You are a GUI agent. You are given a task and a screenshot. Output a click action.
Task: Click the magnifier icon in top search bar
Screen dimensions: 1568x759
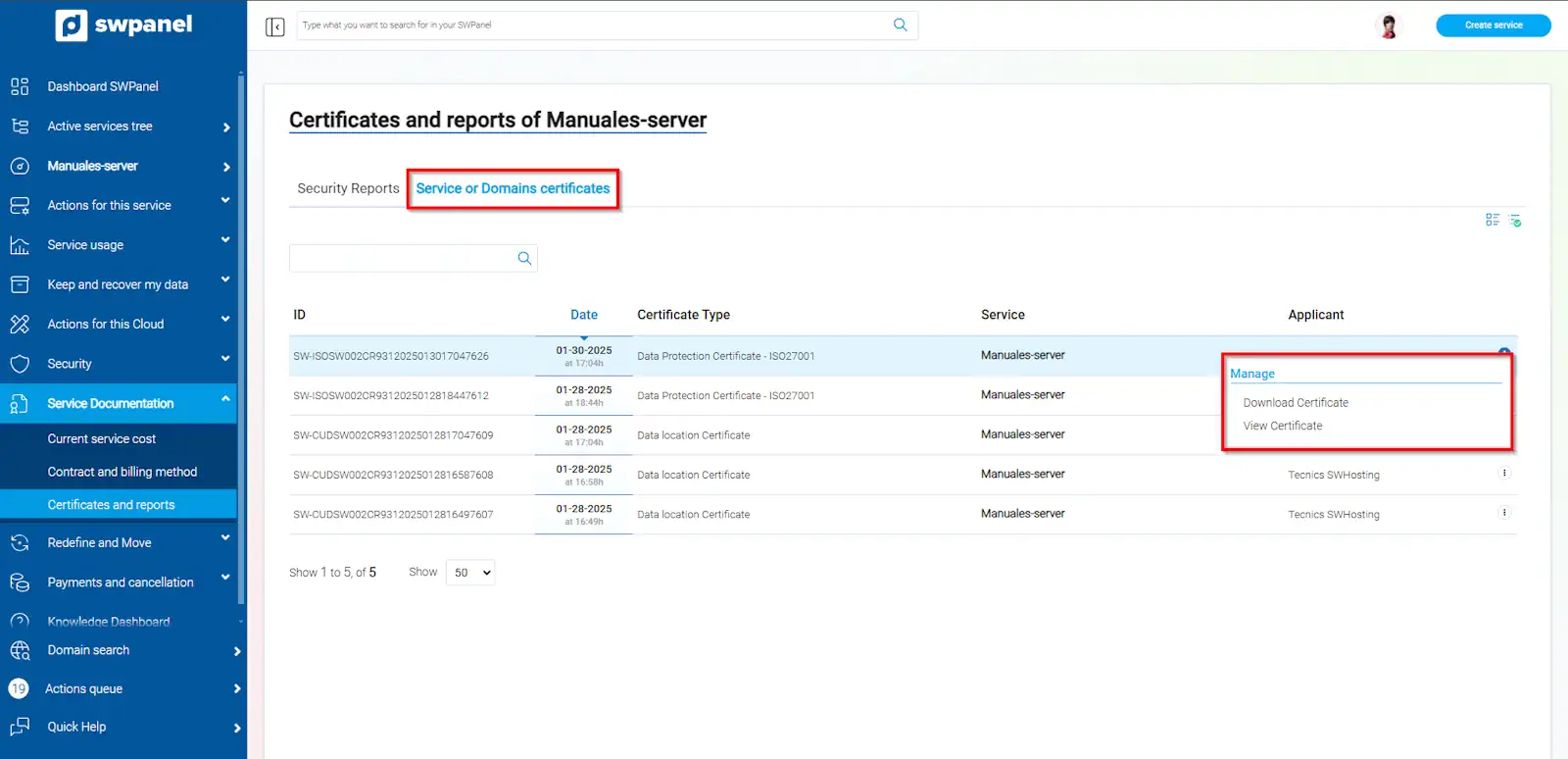pos(900,25)
